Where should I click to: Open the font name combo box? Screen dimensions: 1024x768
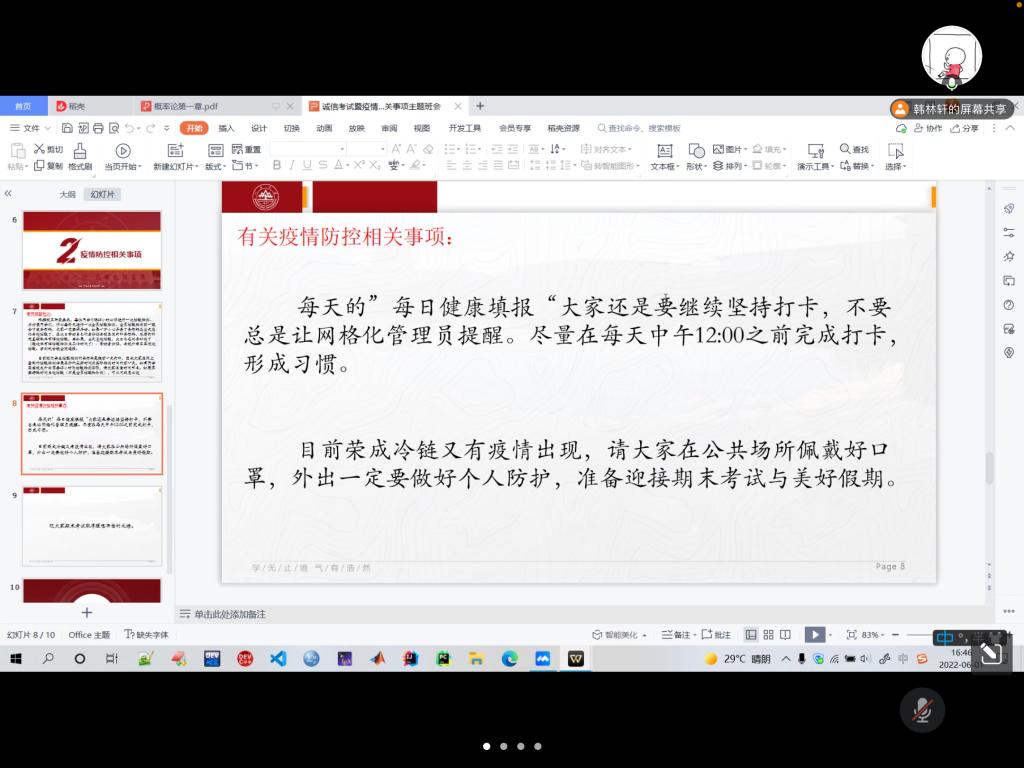pyautogui.click(x=308, y=148)
